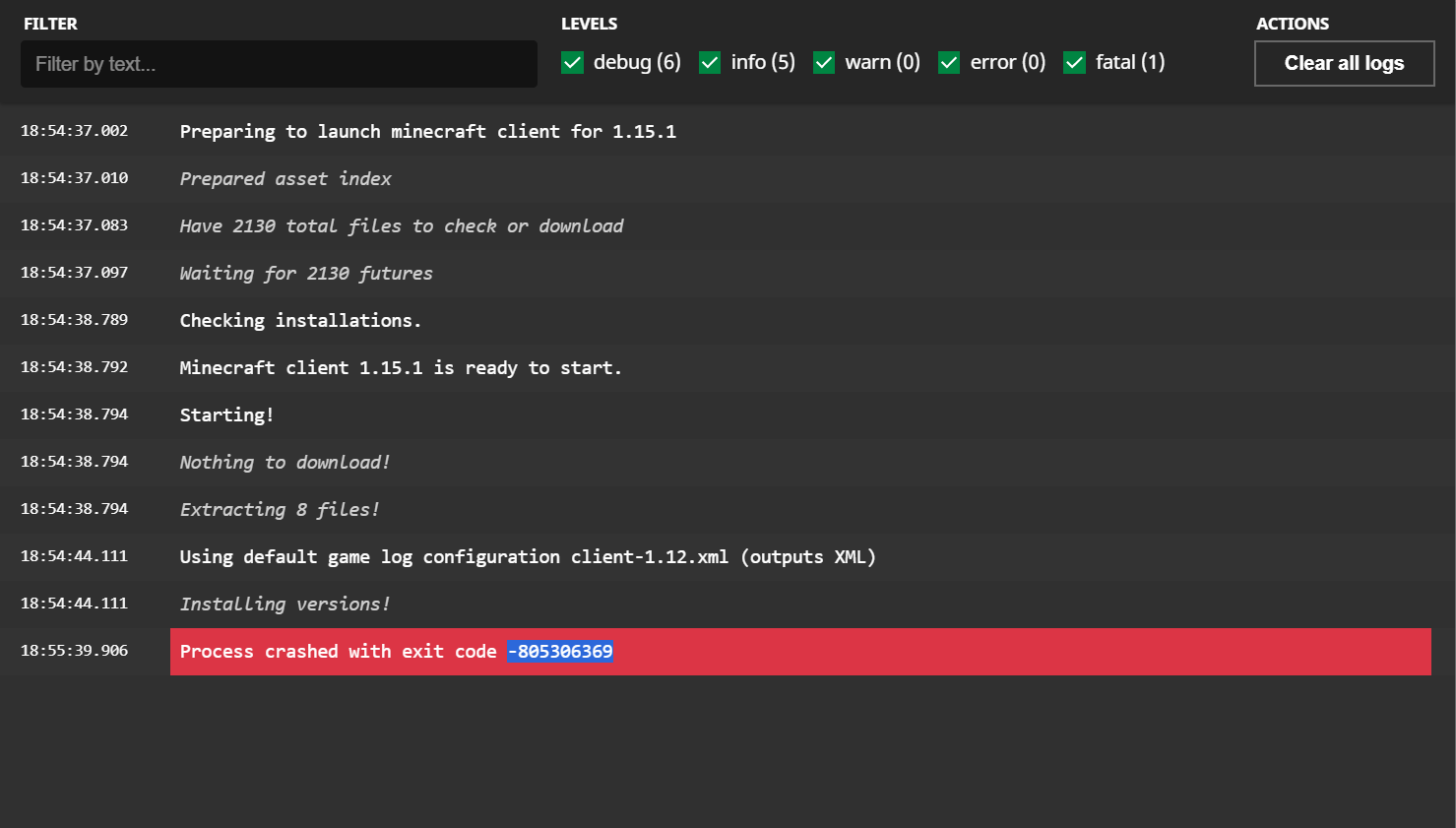Image resolution: width=1456 pixels, height=828 pixels.
Task: Select the 'Starting!' log entry
Action: [226, 415]
